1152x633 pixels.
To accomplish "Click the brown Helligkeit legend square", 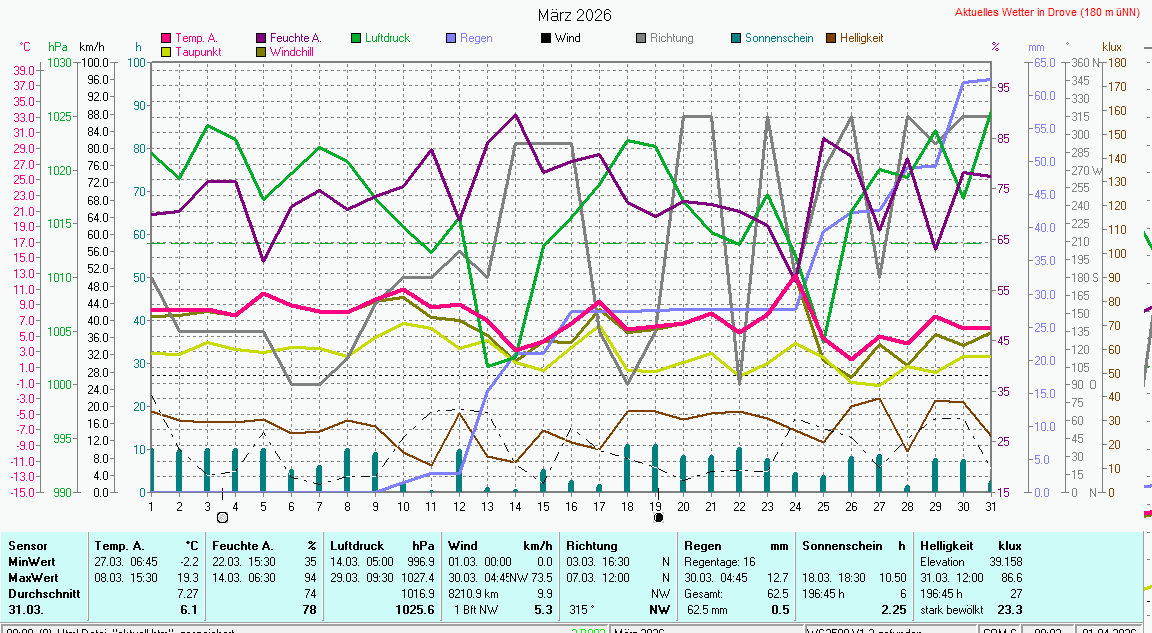I will coord(831,38).
